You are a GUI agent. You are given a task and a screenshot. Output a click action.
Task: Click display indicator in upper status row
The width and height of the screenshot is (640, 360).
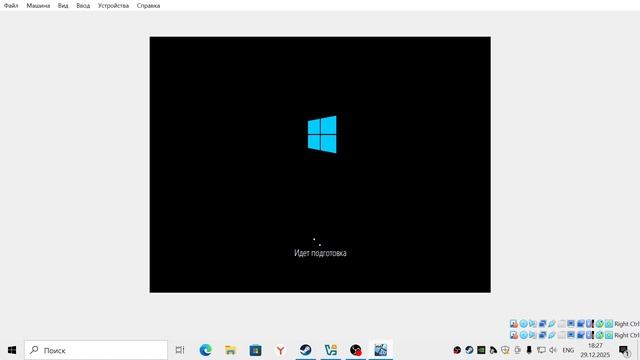point(571,324)
